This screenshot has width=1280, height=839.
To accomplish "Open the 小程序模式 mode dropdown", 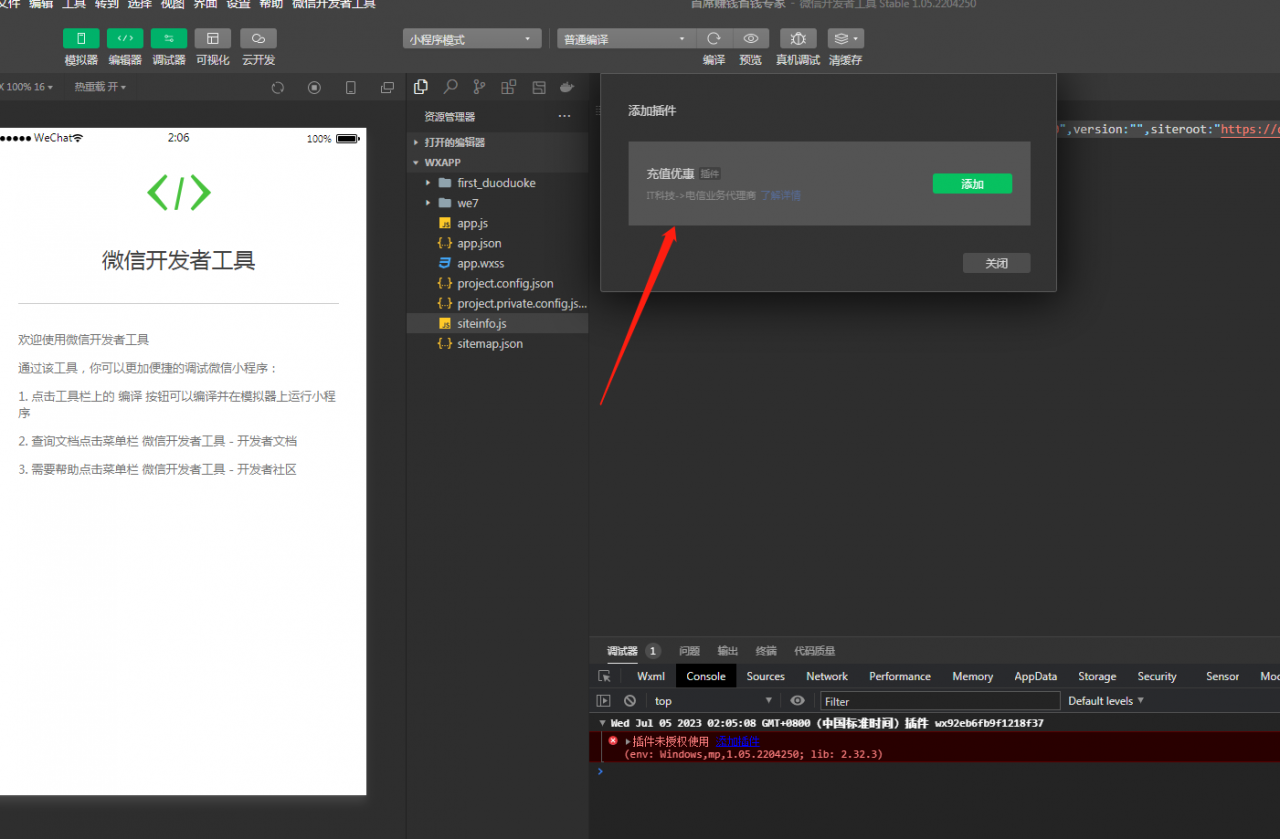I will (472, 39).
